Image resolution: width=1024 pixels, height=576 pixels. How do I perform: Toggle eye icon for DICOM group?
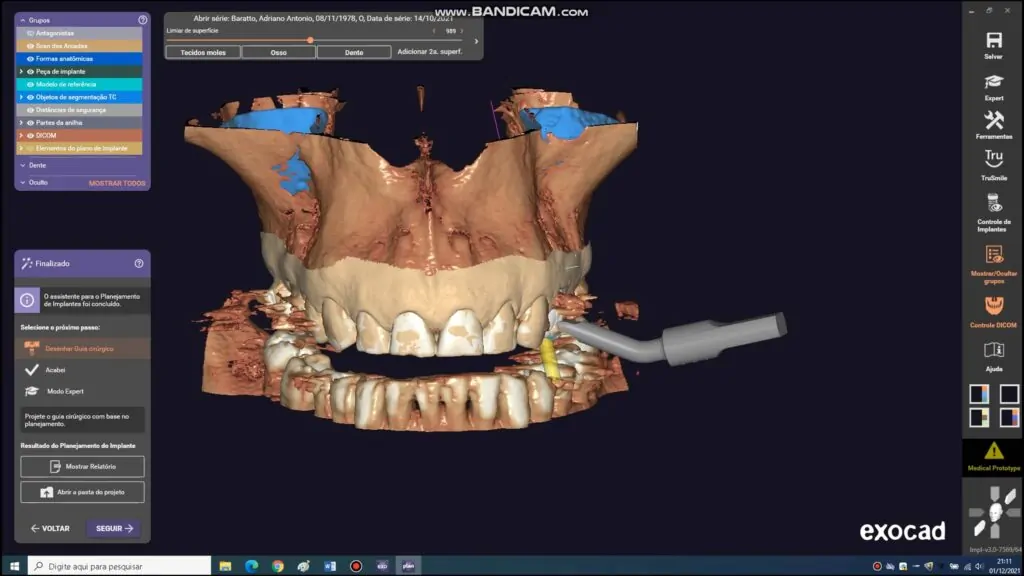pos(30,135)
